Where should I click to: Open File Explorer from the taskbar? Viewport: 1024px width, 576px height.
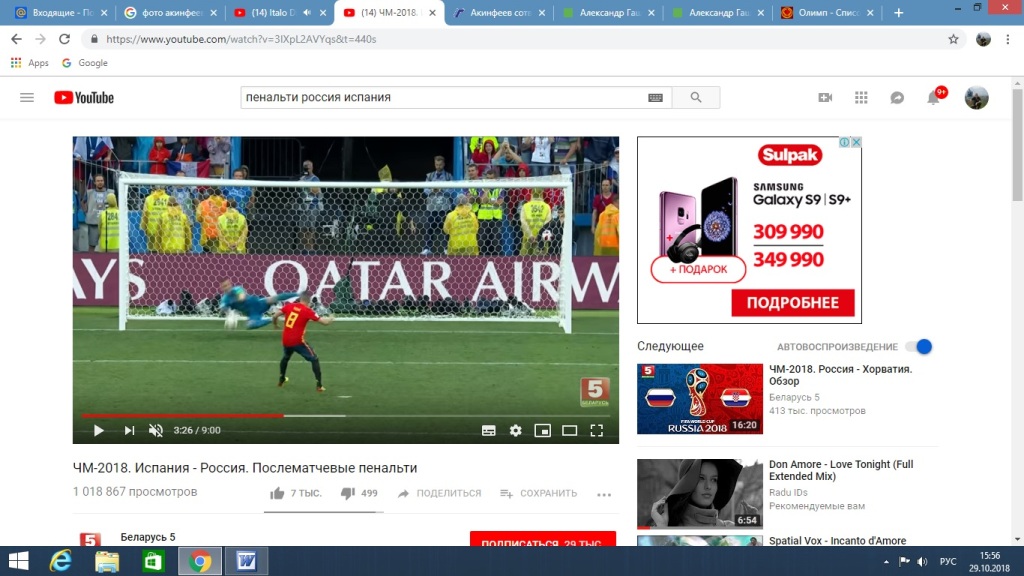tap(107, 561)
